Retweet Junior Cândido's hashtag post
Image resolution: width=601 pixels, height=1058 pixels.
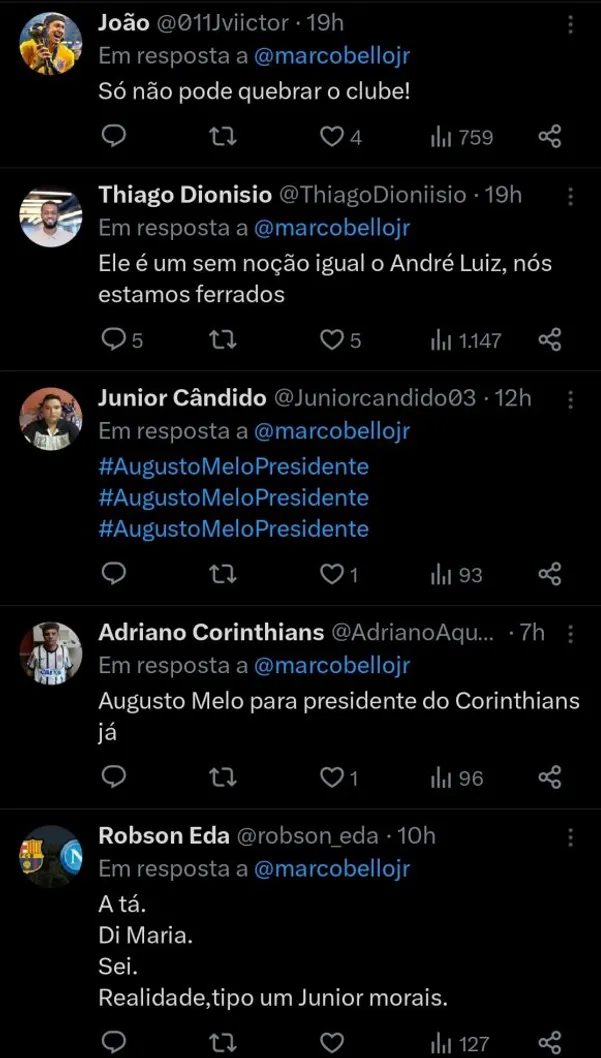(x=223, y=573)
